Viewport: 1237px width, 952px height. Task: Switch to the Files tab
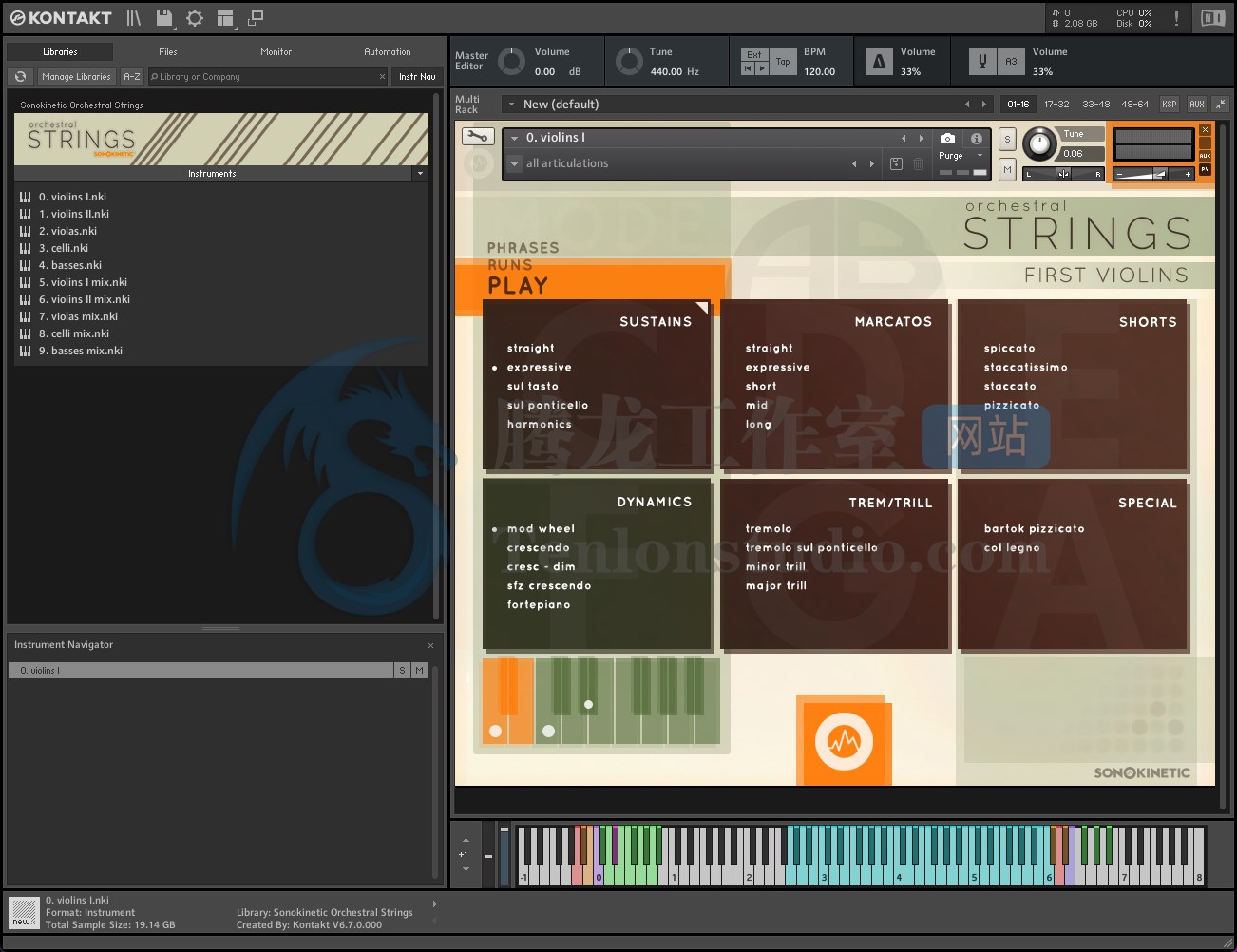tap(168, 52)
